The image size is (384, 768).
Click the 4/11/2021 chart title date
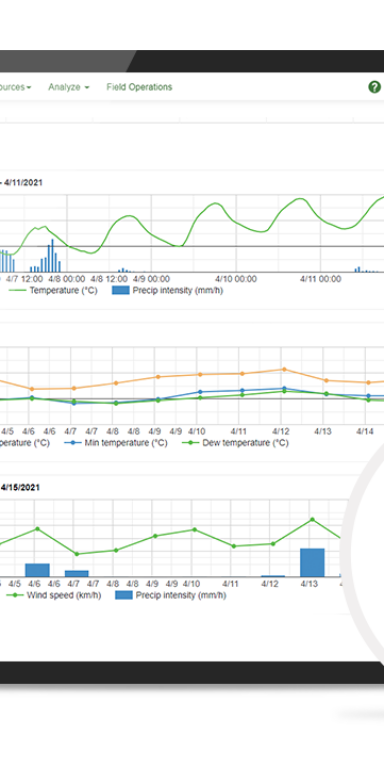24,183
